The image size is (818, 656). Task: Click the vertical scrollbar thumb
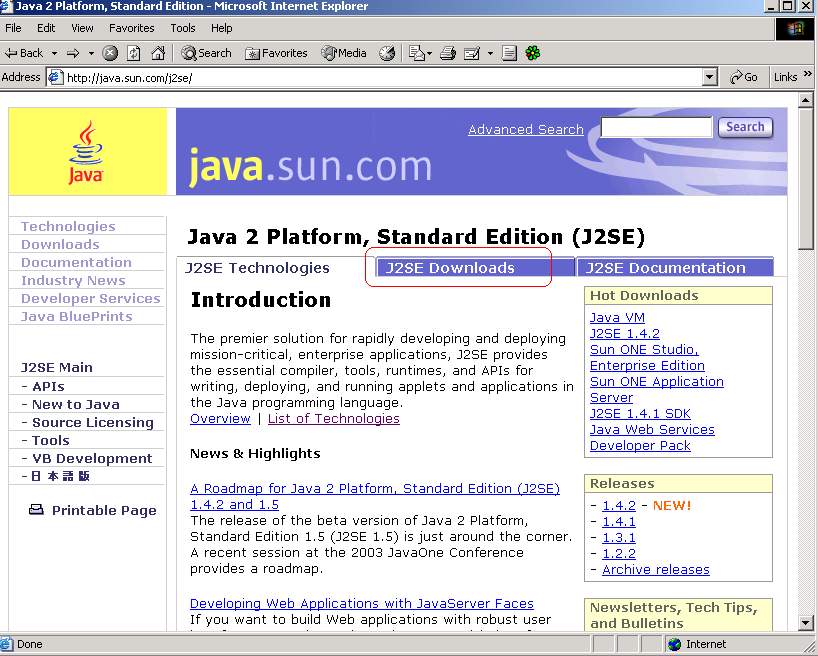click(806, 178)
